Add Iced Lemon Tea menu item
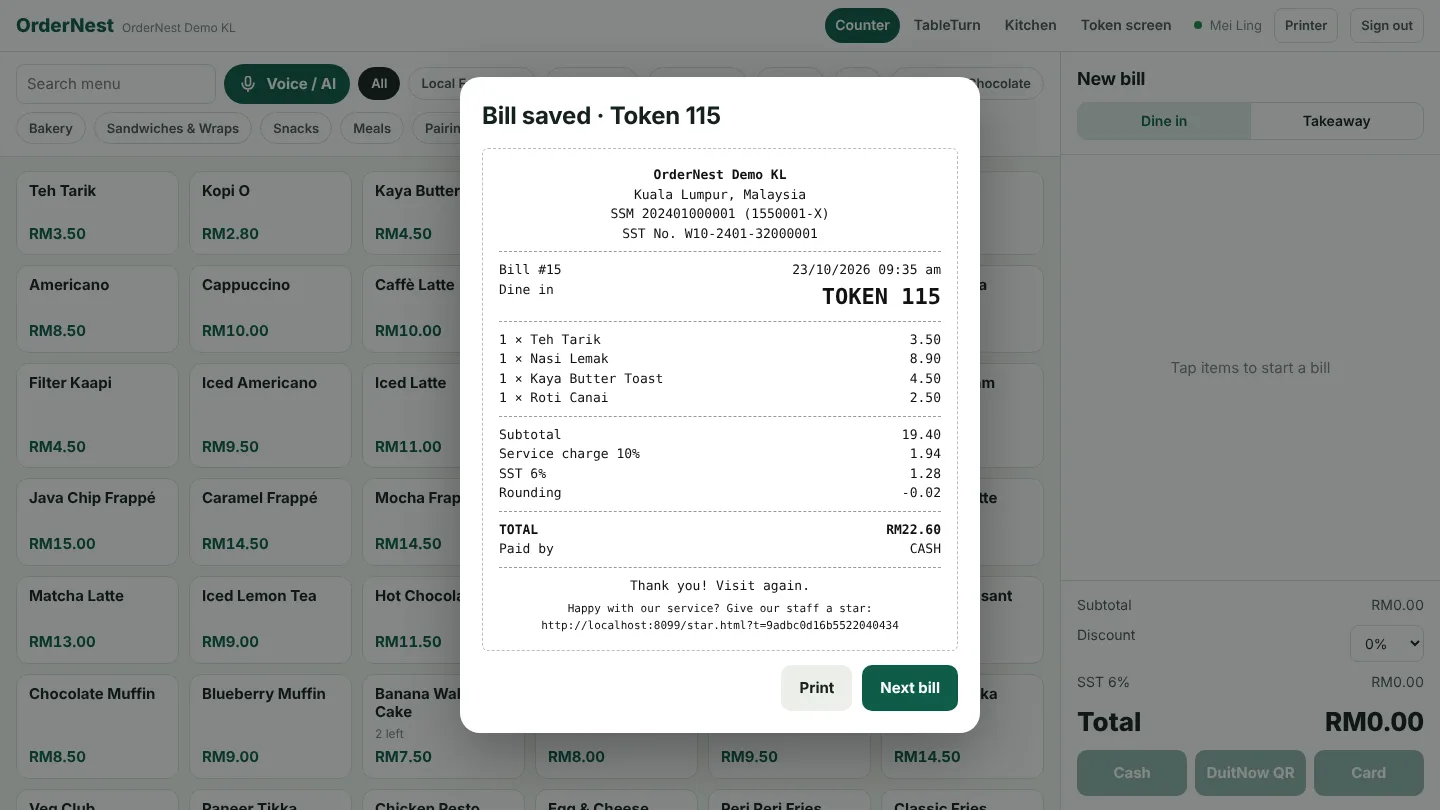The height and width of the screenshot is (810, 1440). (x=270, y=619)
